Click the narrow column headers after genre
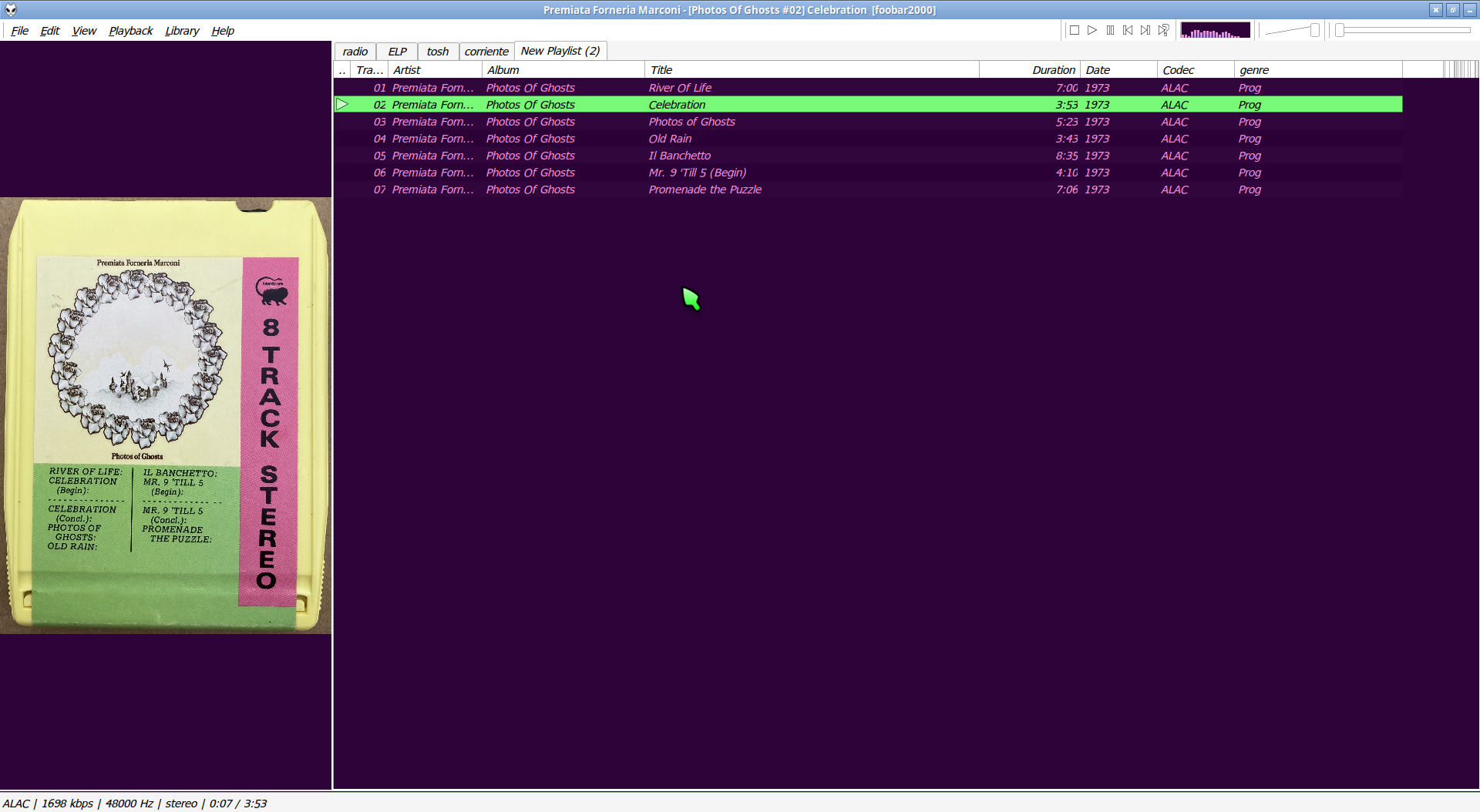This screenshot has height=812, width=1480. 1460,70
